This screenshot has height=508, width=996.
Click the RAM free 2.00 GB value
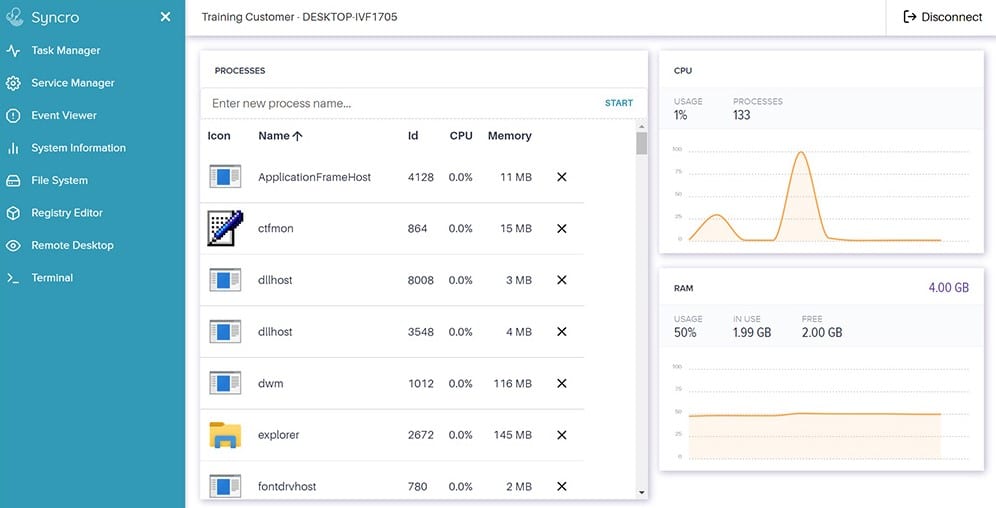point(821,332)
